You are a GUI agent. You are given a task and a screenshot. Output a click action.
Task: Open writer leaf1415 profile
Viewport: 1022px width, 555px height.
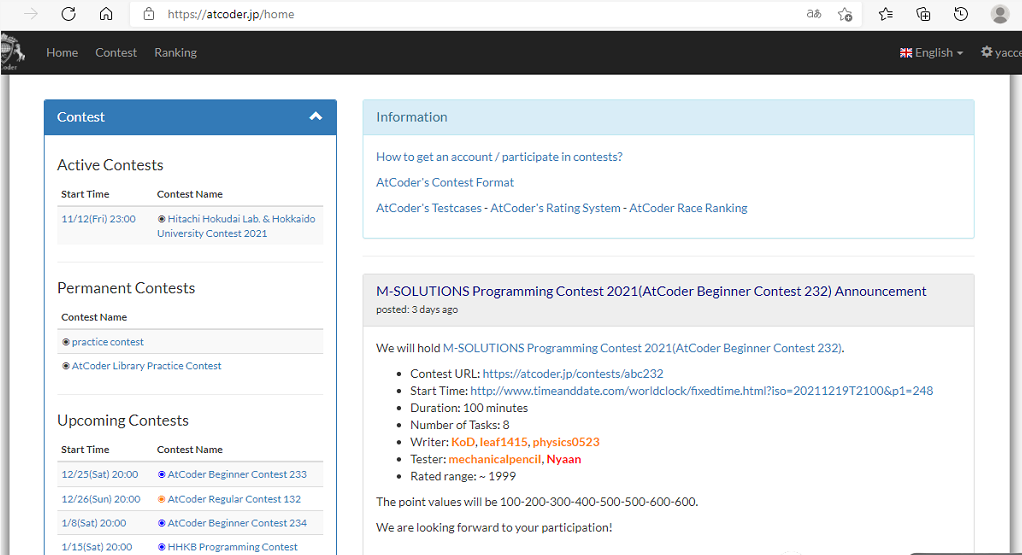pyautogui.click(x=503, y=442)
